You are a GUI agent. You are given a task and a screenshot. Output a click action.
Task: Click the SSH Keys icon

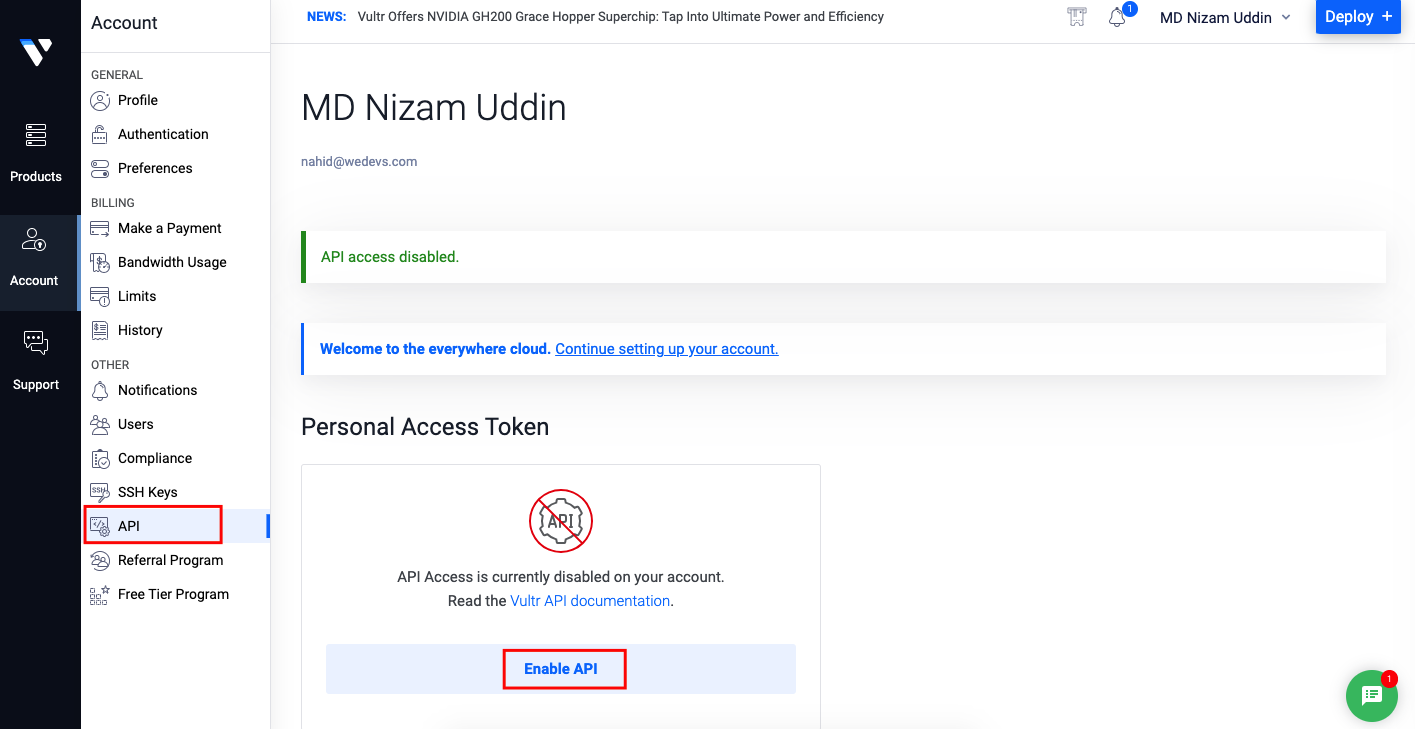100,492
